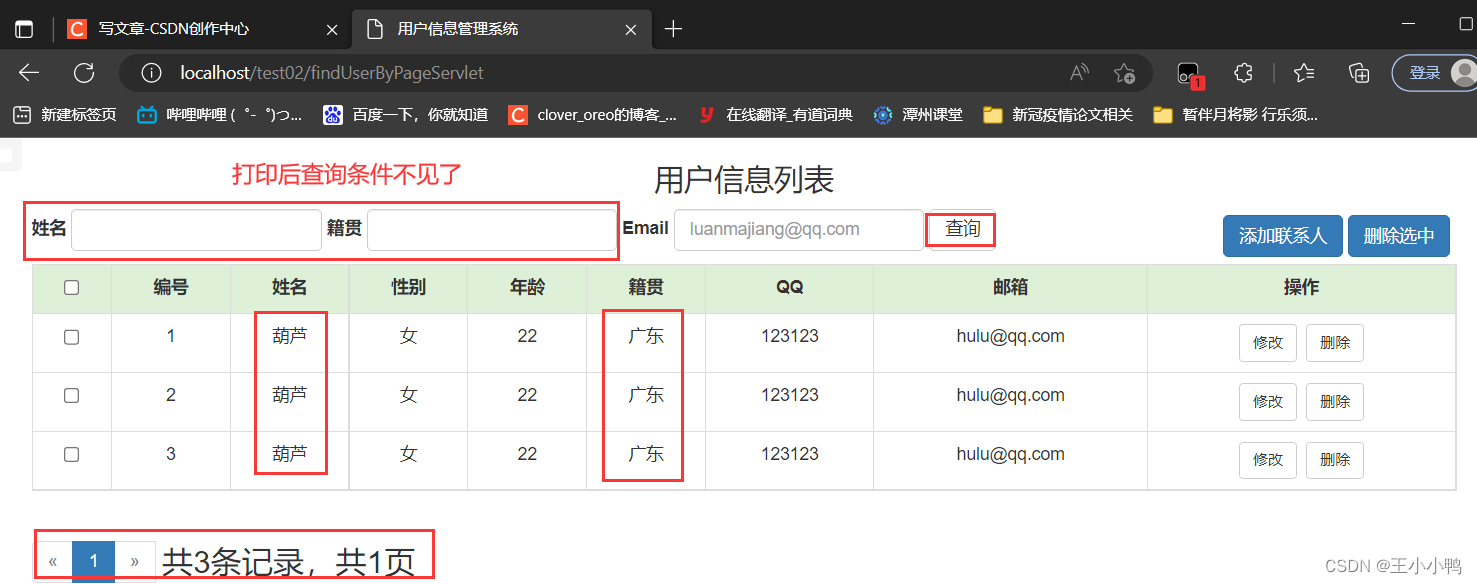Open the 新建标签页 bookmark
Image resolution: width=1477 pixels, height=584 pixels.
(65, 115)
